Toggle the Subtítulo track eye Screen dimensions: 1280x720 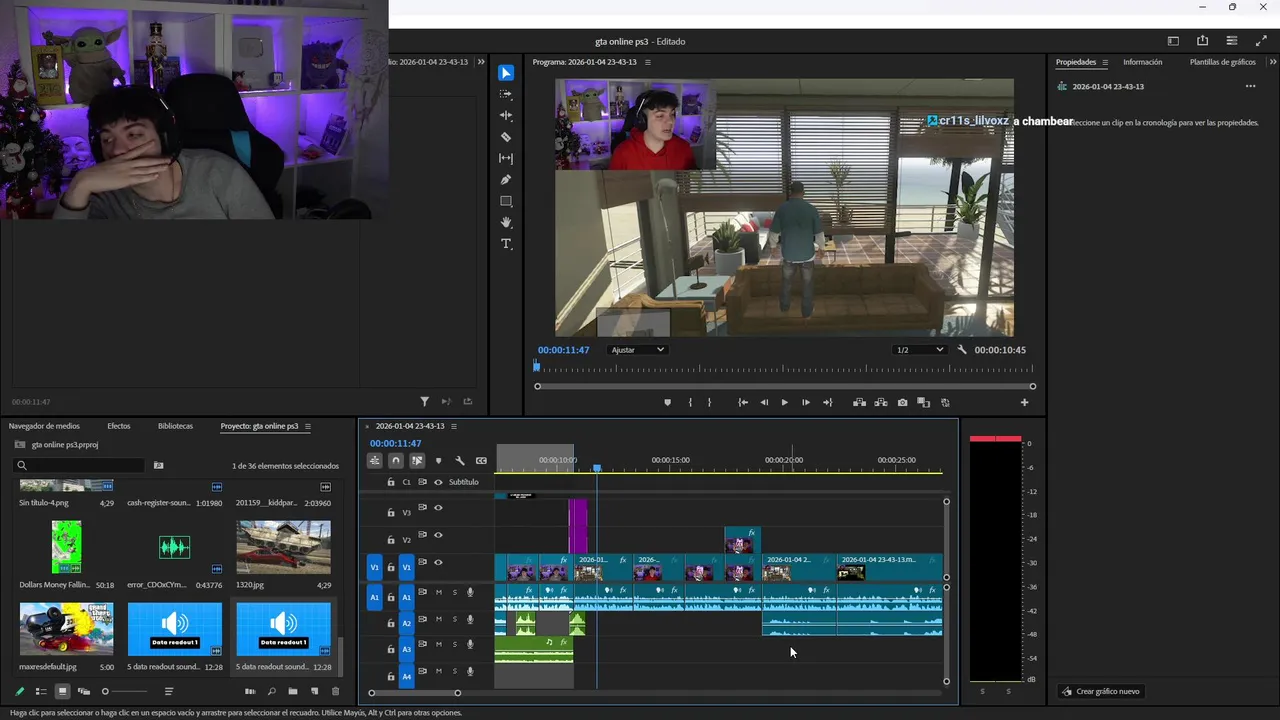438,482
